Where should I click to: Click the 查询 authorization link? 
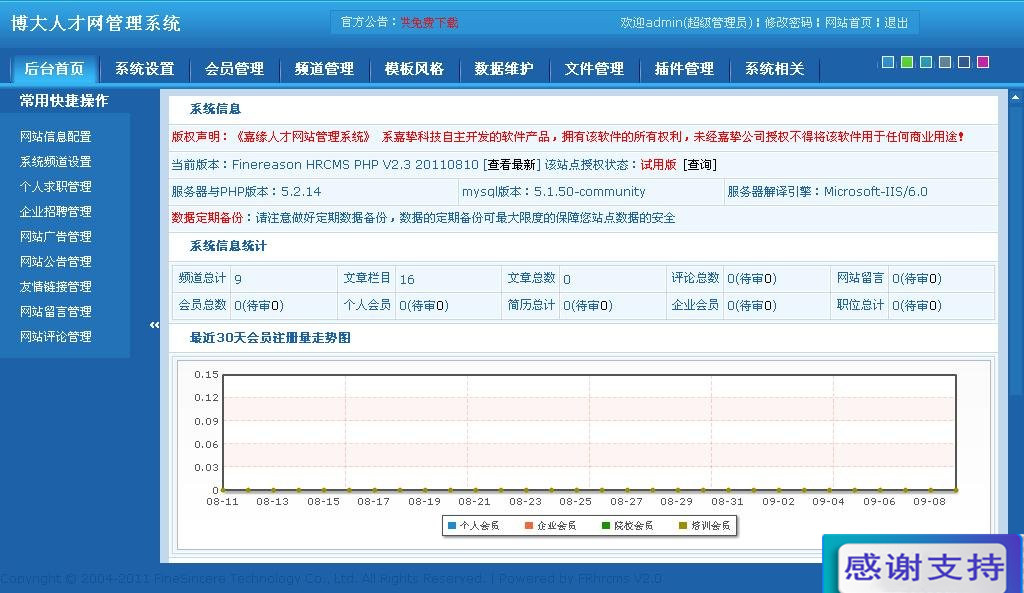[x=699, y=165]
